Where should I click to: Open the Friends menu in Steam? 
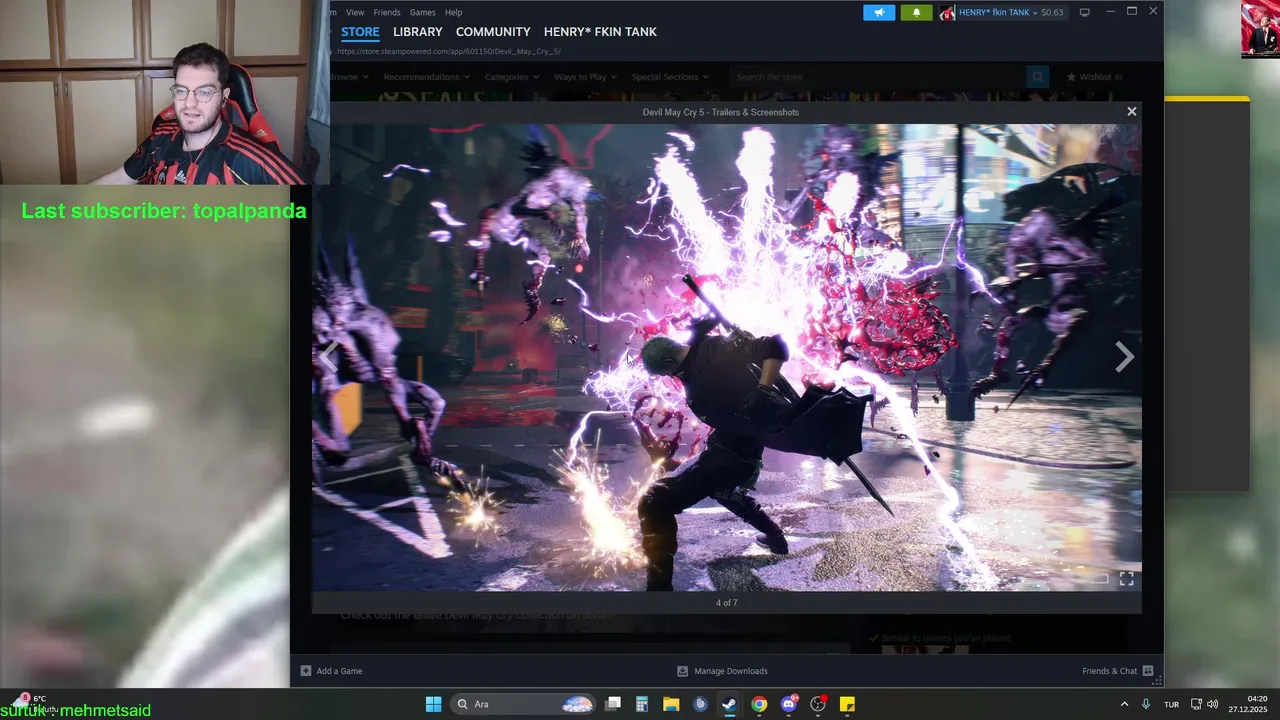point(387,12)
